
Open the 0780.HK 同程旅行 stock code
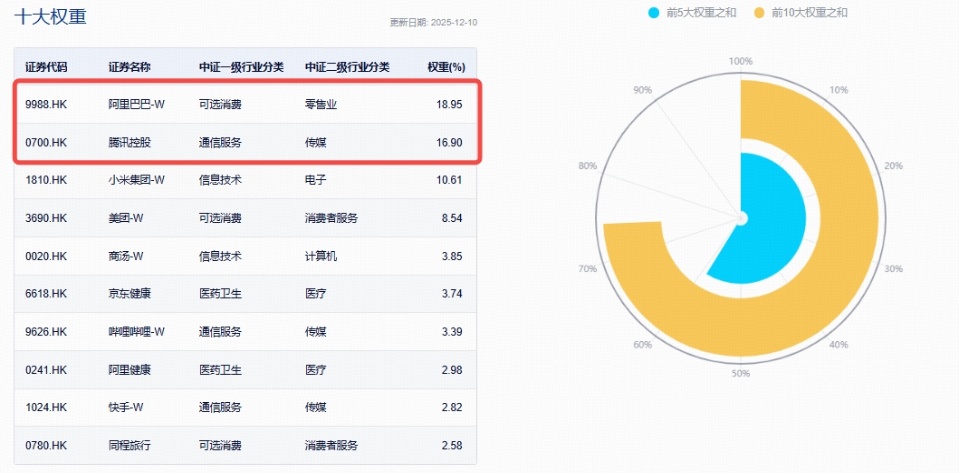click(x=46, y=445)
